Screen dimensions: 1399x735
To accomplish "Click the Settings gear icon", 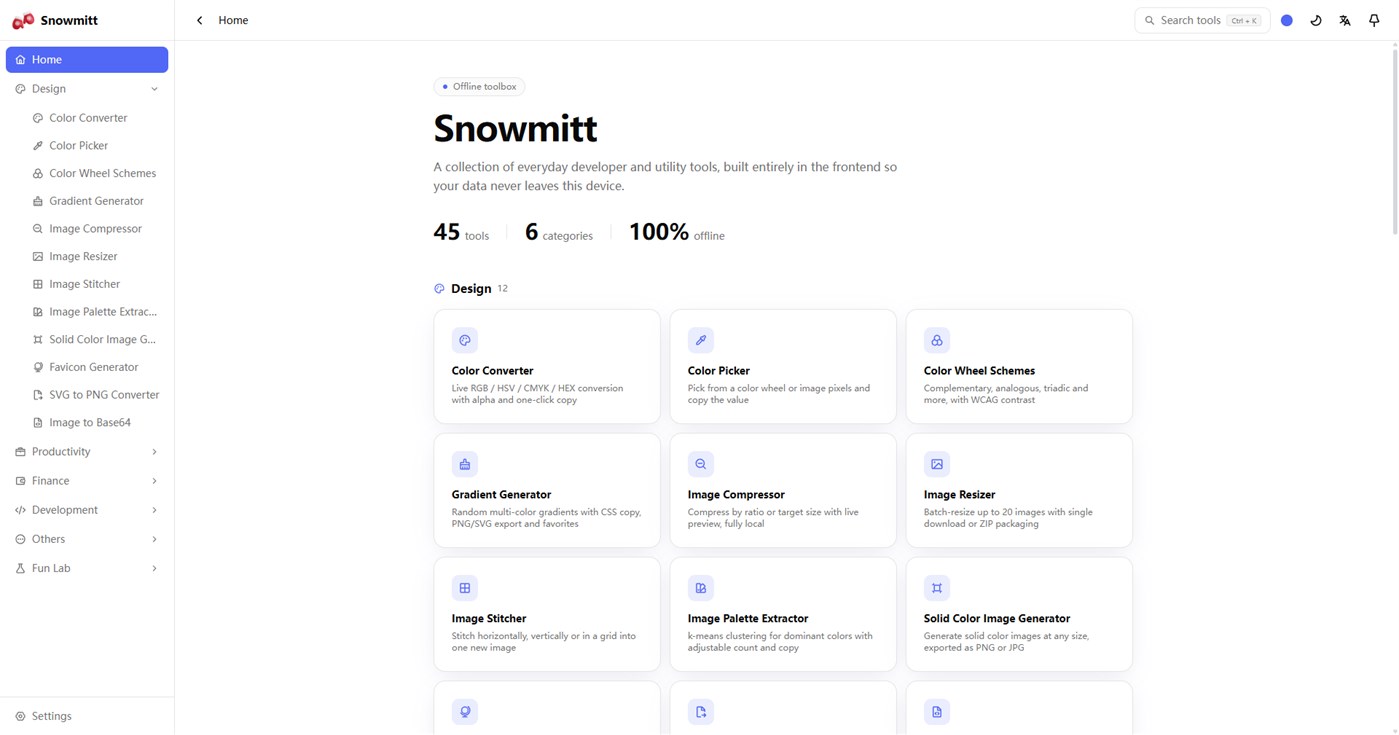I will tap(20, 716).
